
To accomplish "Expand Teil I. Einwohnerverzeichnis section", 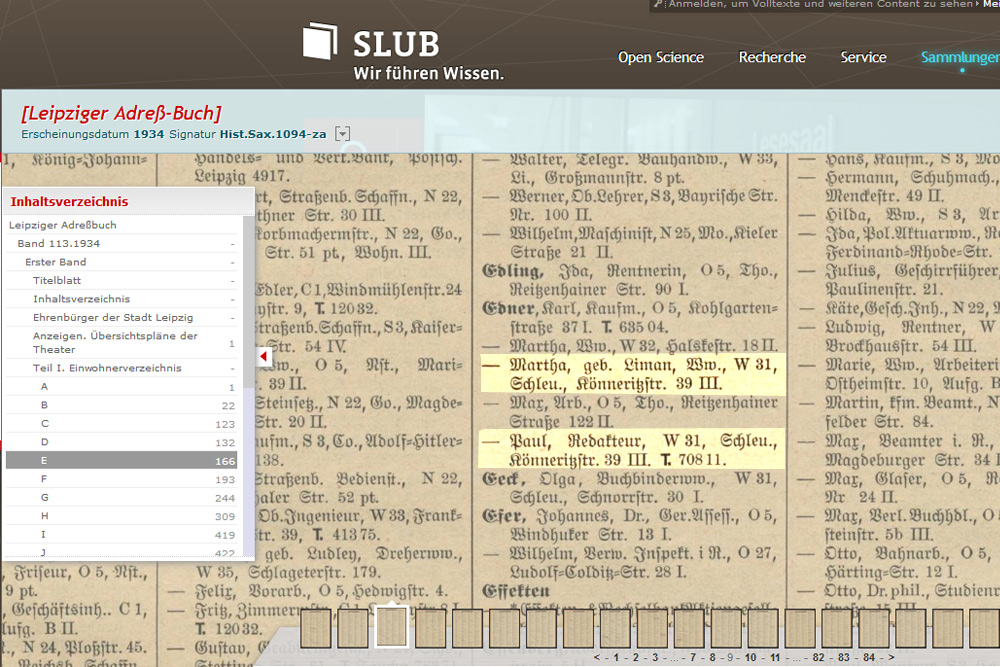I will 107,368.
